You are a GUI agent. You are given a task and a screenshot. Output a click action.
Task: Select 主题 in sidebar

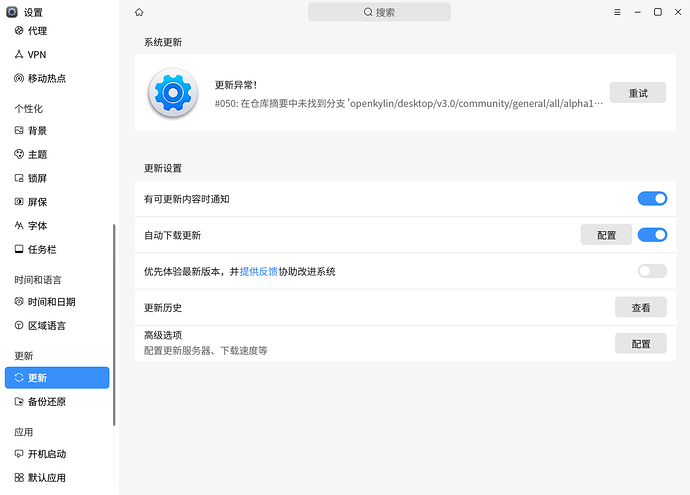(57, 154)
